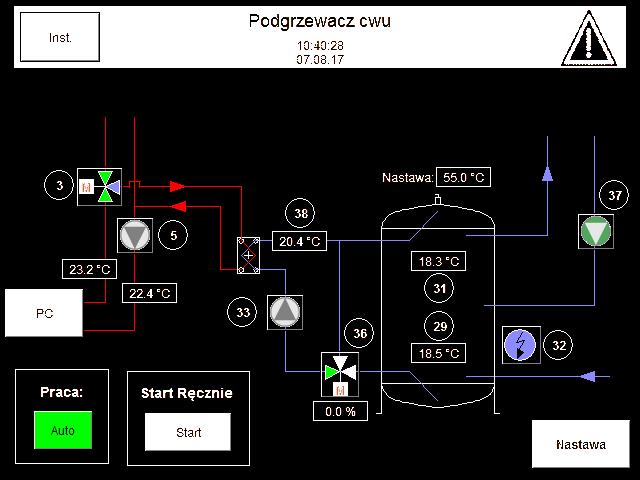Viewport: 640px width, 480px height.
Task: Click the circled number 33 label
Action: 242,313
